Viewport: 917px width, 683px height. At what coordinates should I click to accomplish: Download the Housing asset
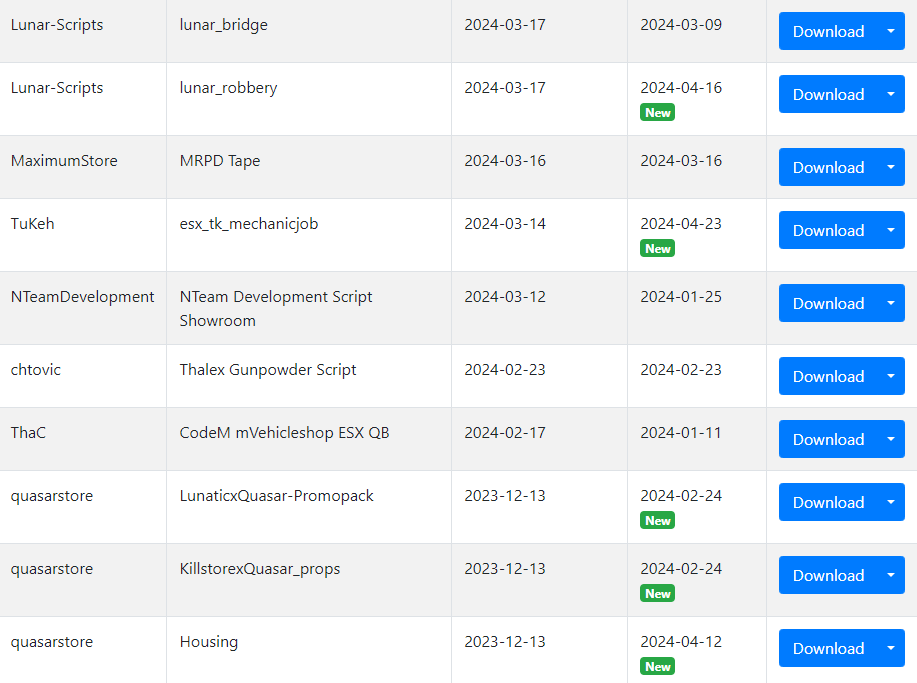[x=828, y=648]
